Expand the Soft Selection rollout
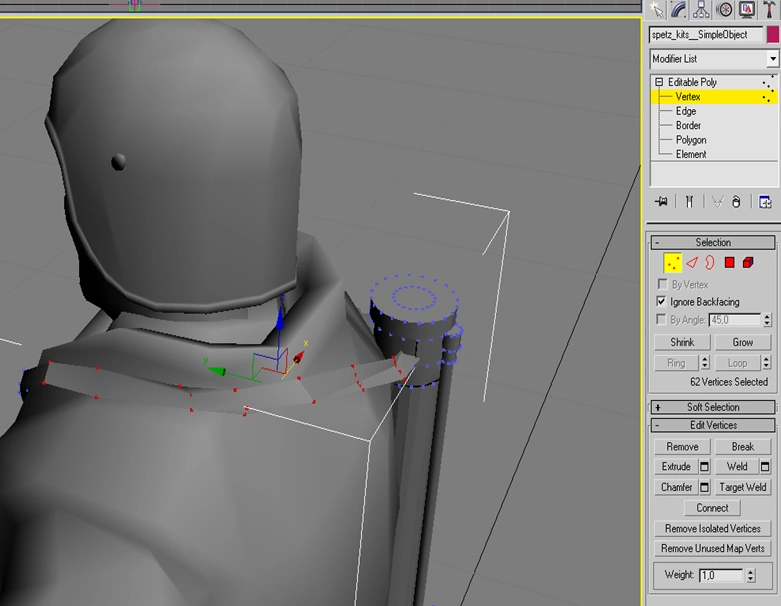781x606 pixels. (713, 407)
